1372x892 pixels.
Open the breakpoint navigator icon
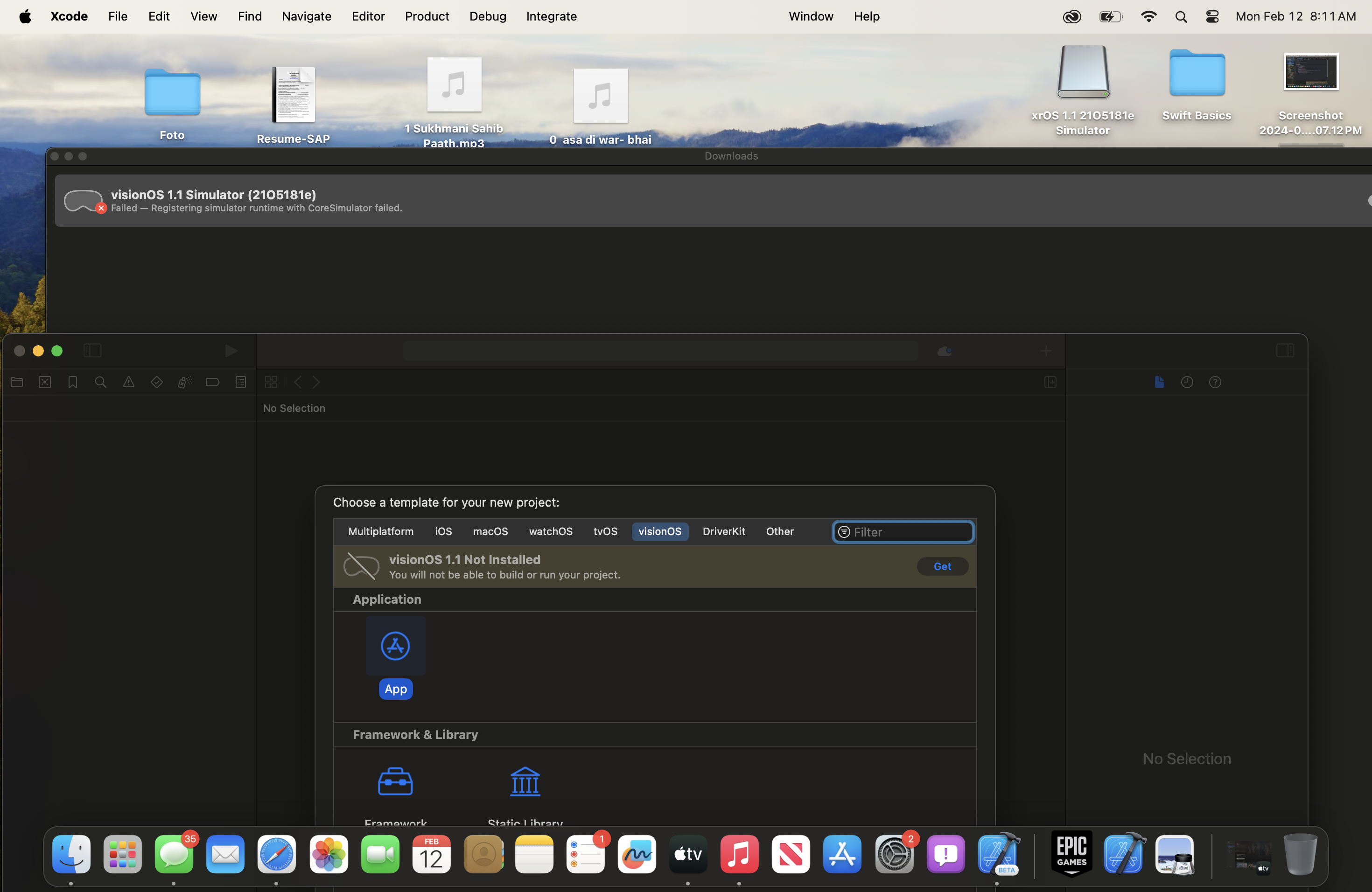point(213,382)
